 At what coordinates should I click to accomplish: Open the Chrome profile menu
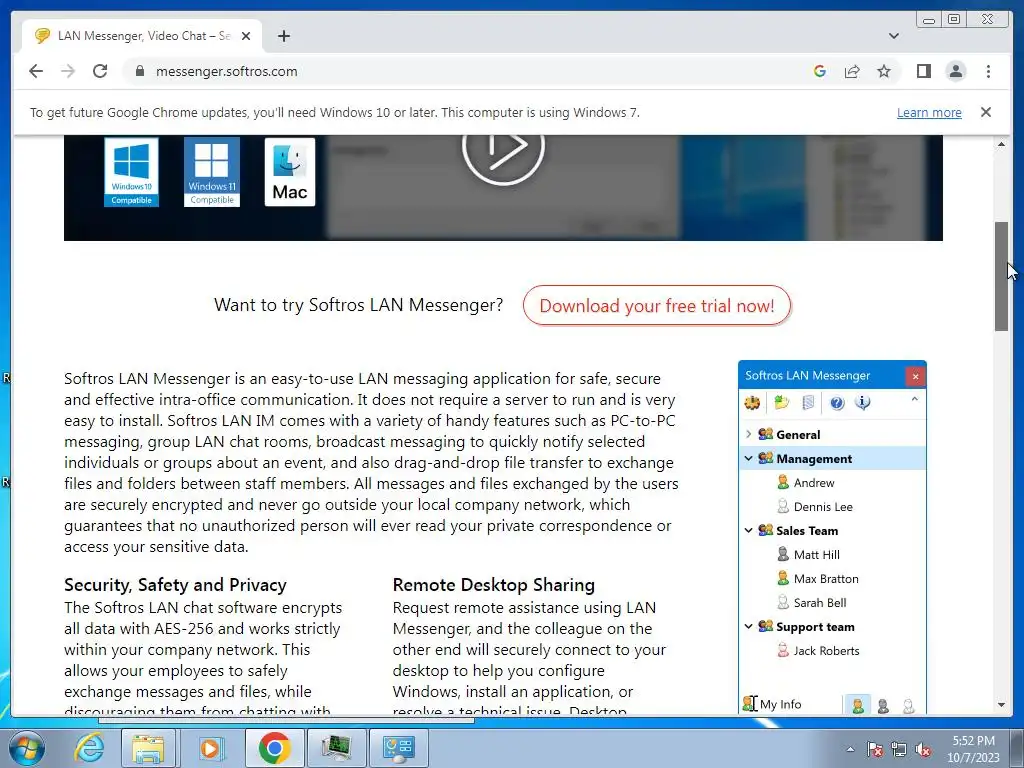pyautogui.click(x=955, y=71)
